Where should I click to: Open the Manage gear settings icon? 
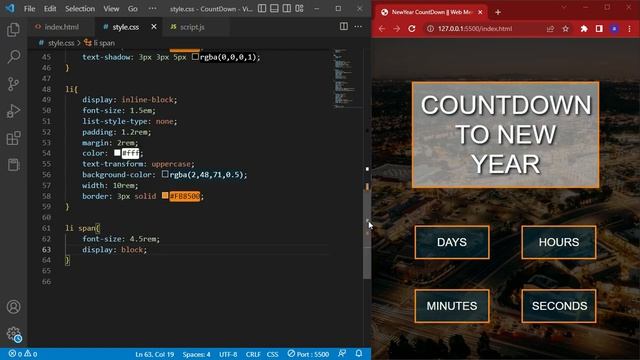(13, 334)
